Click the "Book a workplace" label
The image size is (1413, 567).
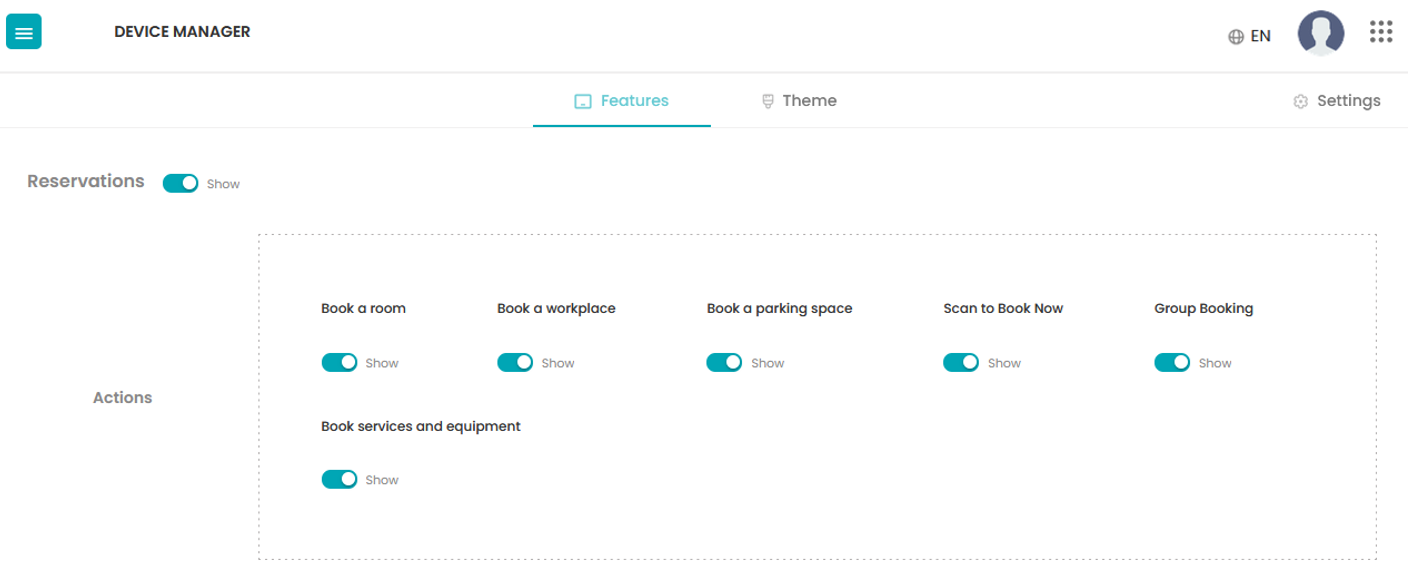tap(556, 308)
